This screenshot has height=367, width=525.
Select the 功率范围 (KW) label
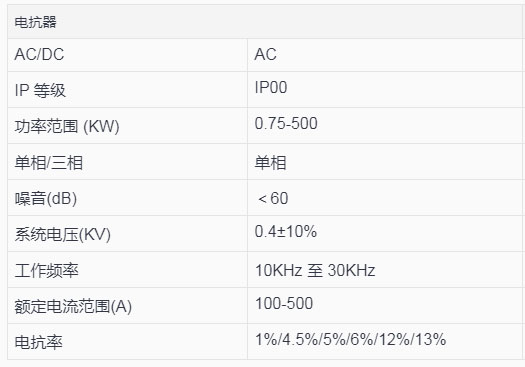tap(67, 127)
